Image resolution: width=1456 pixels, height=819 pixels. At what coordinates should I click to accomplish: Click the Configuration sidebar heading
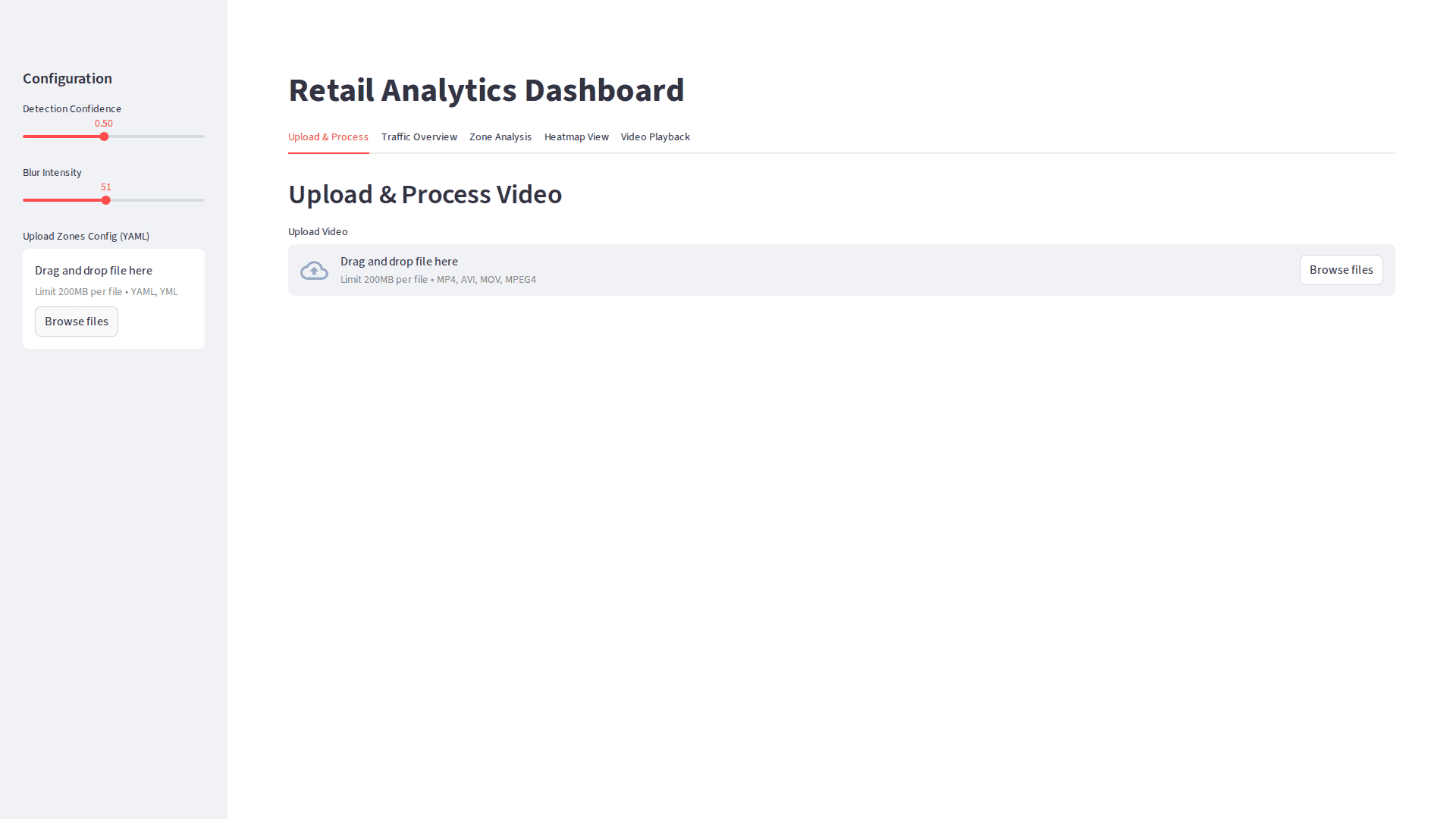coord(67,78)
